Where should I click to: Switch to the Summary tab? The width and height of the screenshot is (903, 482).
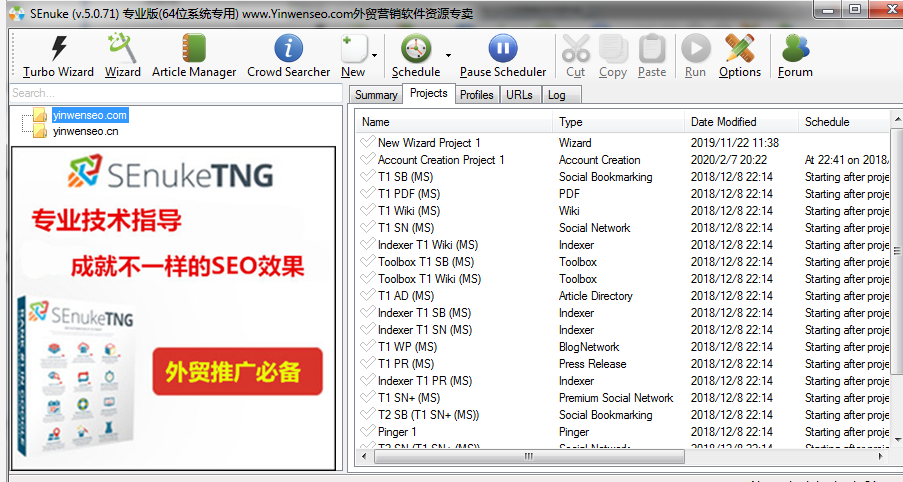pyautogui.click(x=375, y=94)
